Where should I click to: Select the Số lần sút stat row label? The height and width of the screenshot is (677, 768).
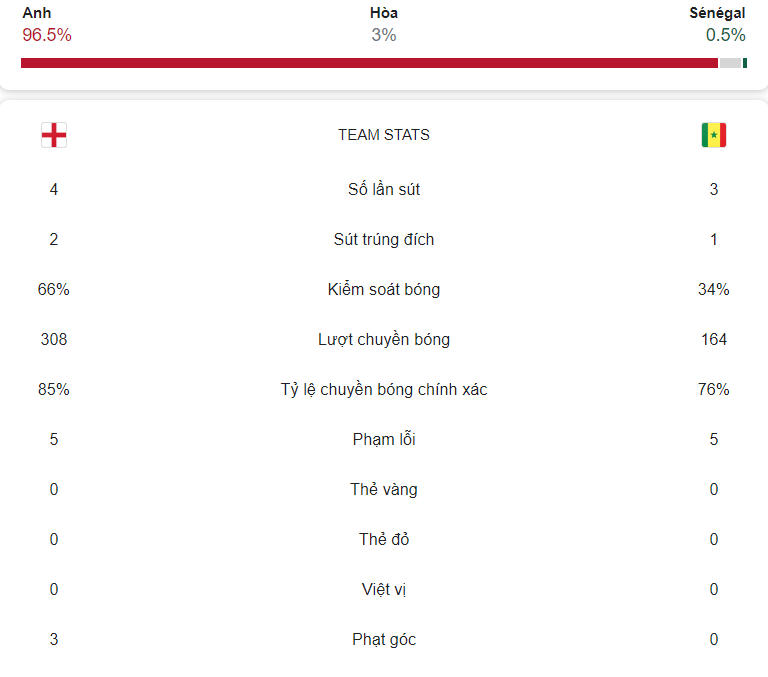[x=384, y=189]
